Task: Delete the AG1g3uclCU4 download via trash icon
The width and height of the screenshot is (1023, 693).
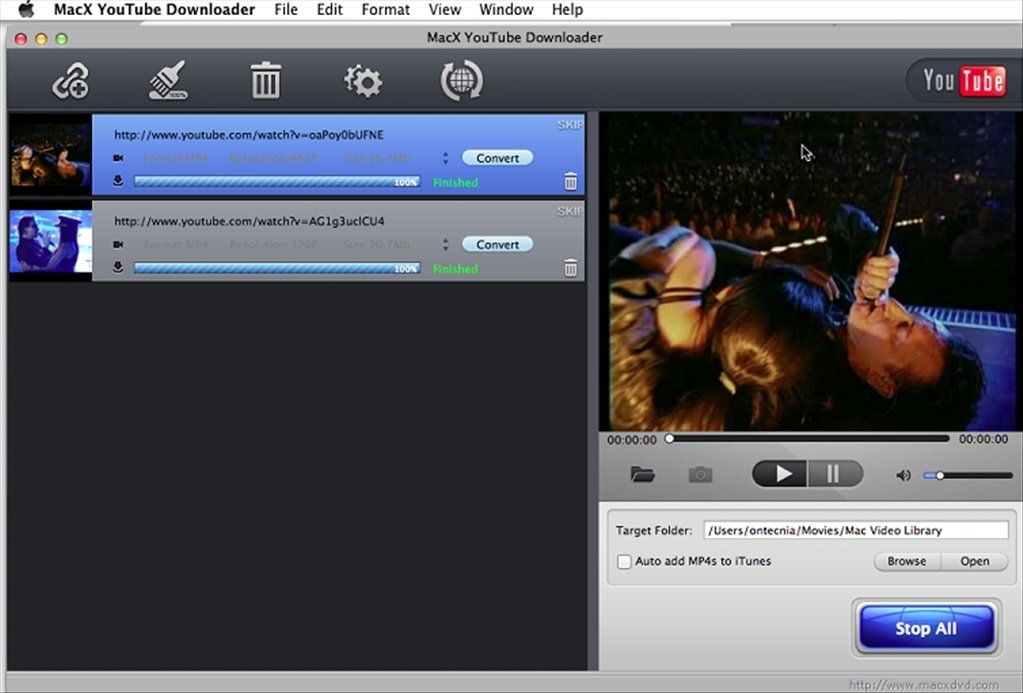Action: (571, 268)
